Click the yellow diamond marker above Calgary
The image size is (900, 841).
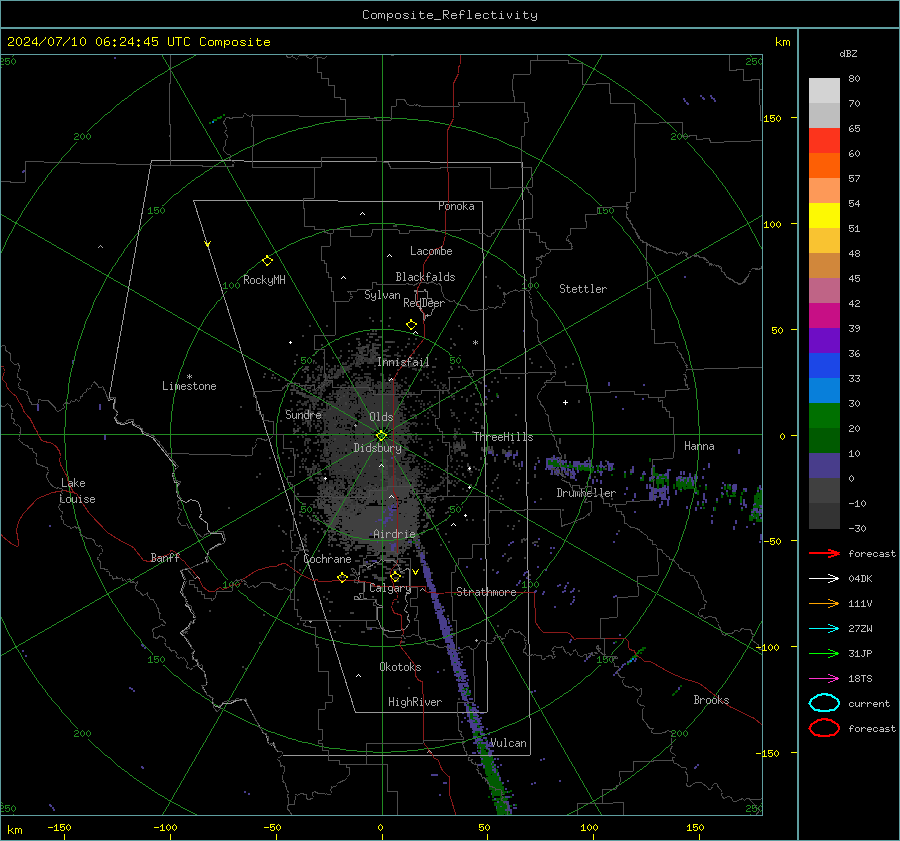pyautogui.click(x=395, y=576)
